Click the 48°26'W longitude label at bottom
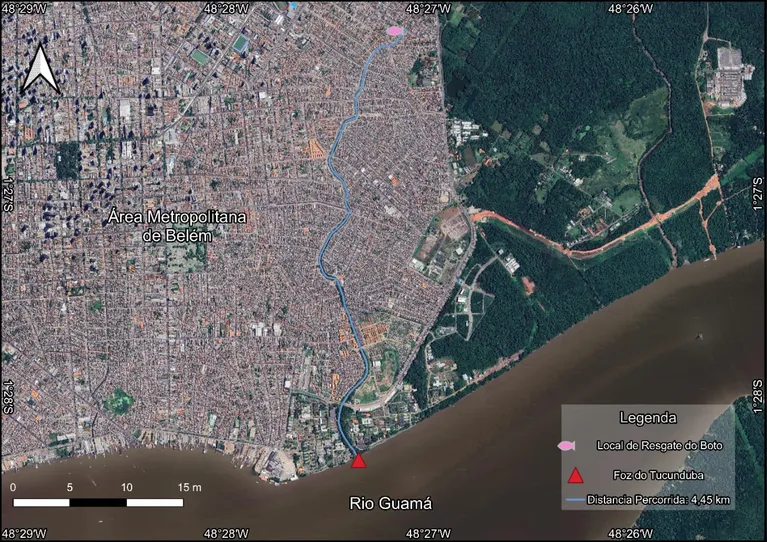Image resolution: width=767 pixels, height=542 pixels. (630, 535)
